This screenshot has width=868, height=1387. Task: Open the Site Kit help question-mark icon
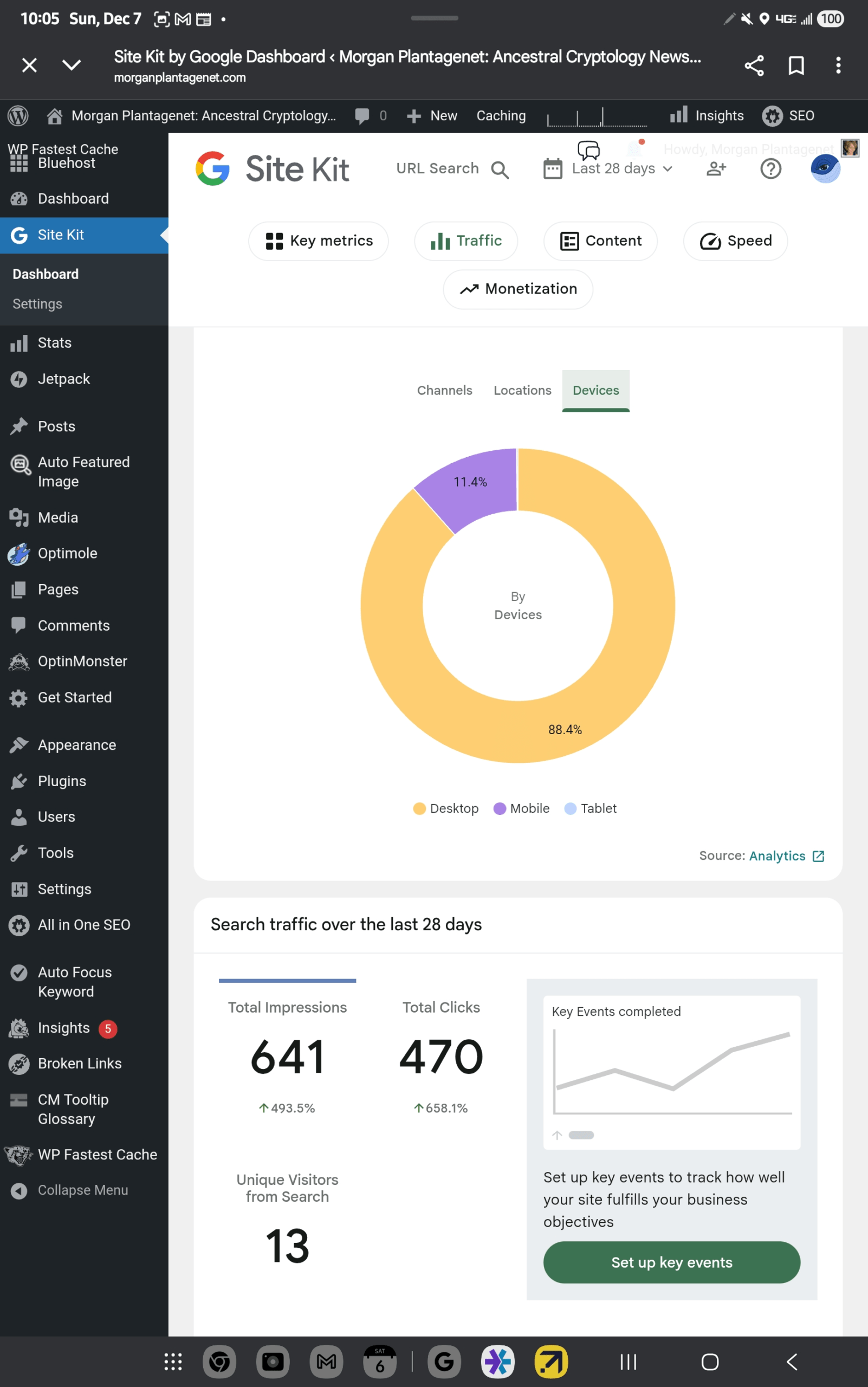pyautogui.click(x=770, y=169)
